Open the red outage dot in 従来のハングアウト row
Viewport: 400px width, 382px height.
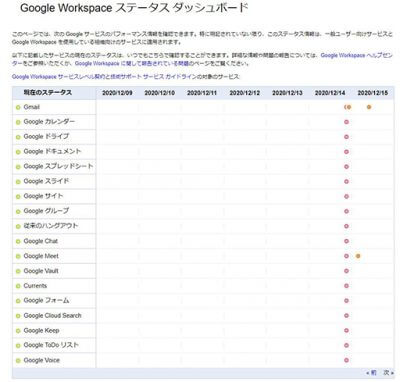[x=346, y=226]
